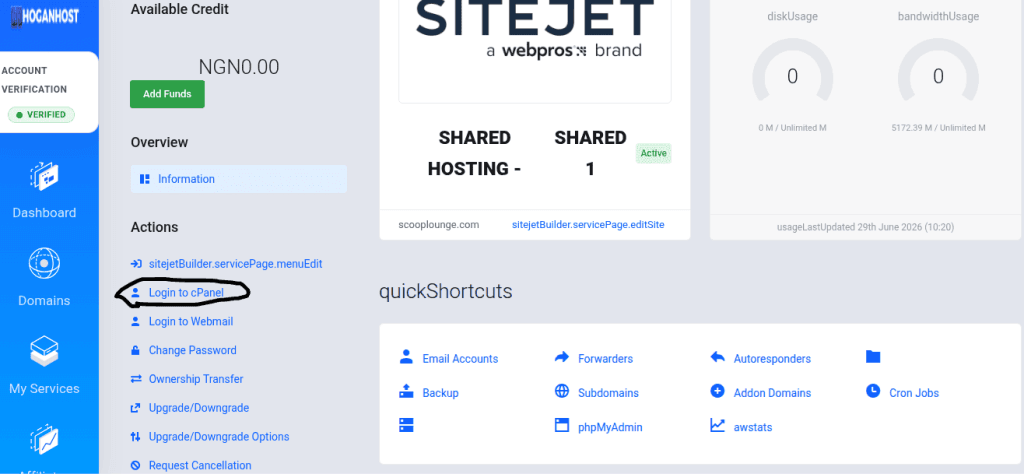The height and width of the screenshot is (474, 1024).
Task: Click the NGN0.00 credit amount
Action: [x=238, y=67]
